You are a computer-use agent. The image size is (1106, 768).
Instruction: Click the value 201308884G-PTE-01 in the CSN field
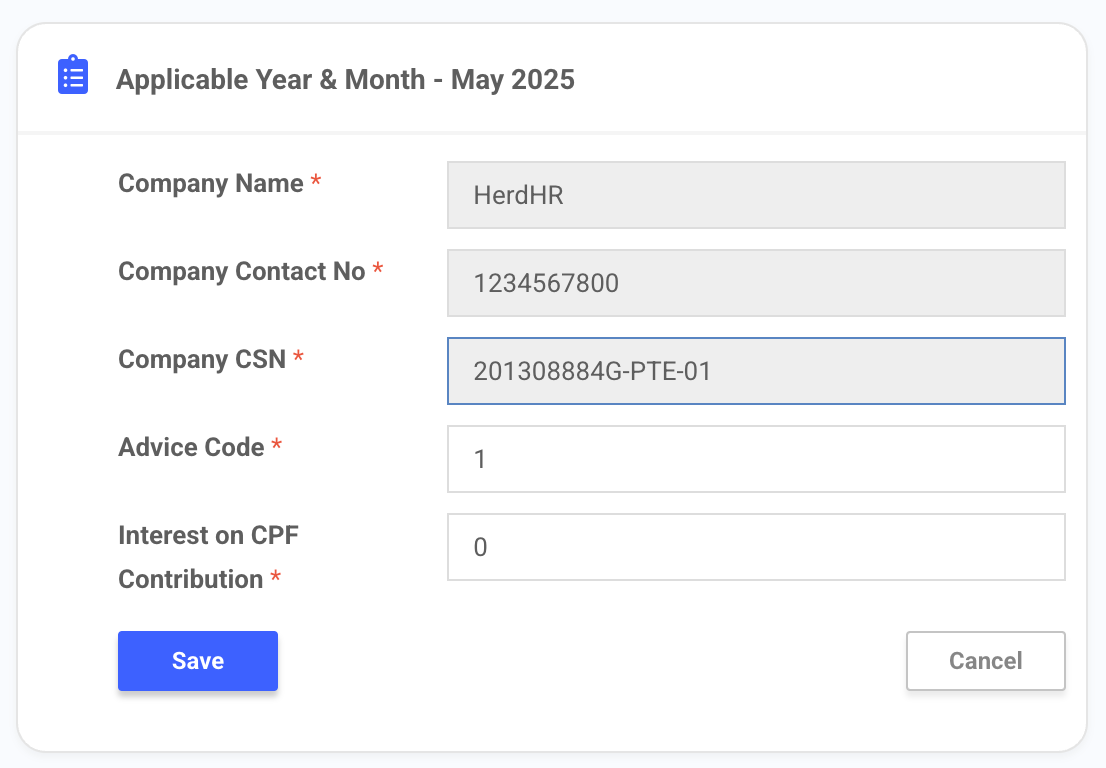point(592,370)
